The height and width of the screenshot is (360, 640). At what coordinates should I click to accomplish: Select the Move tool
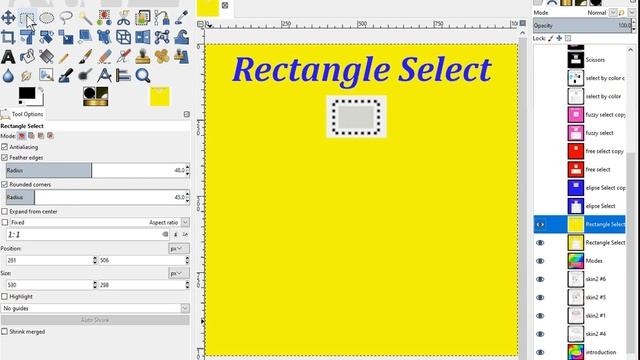coord(8,18)
